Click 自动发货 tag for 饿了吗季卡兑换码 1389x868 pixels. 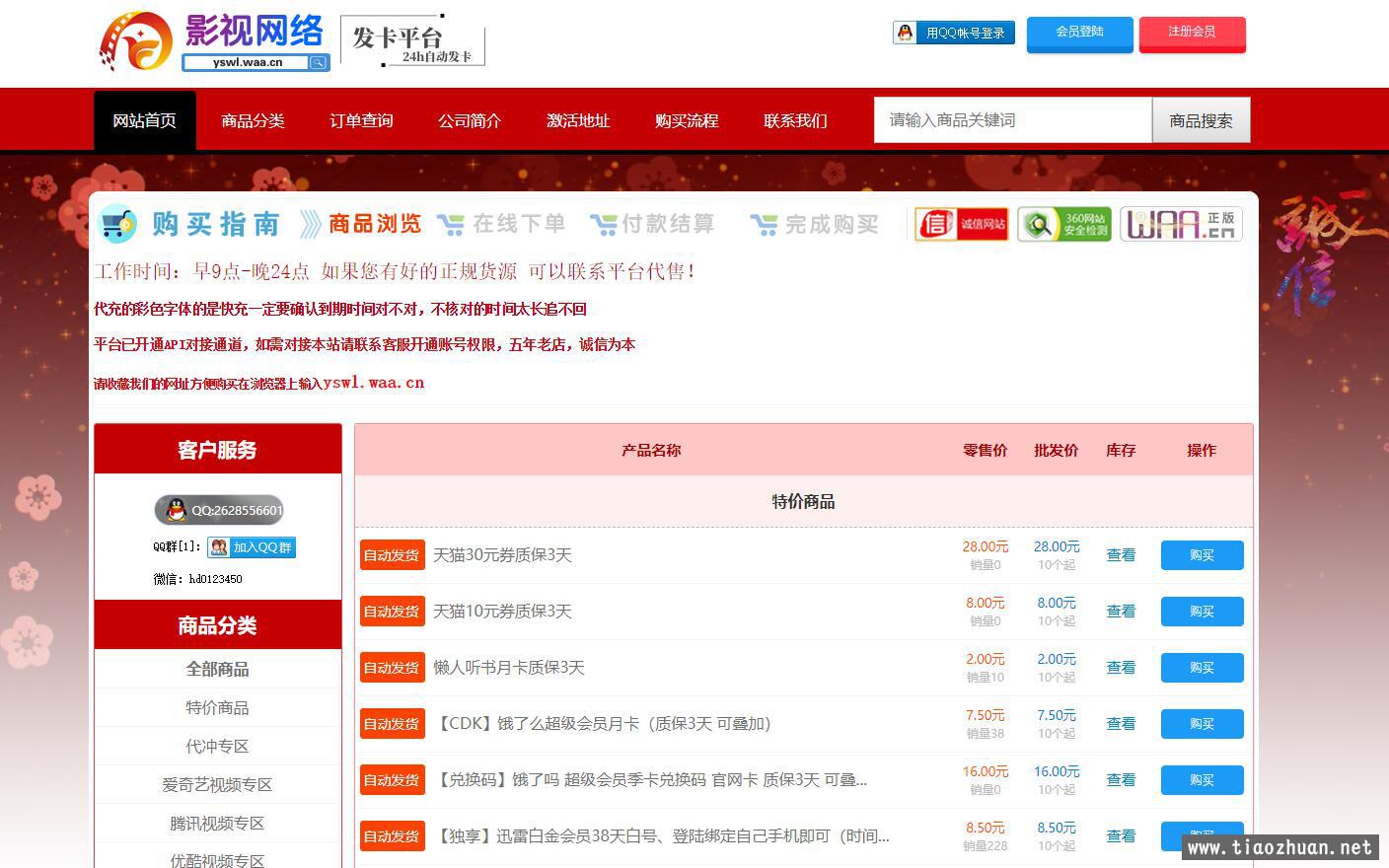coord(393,780)
